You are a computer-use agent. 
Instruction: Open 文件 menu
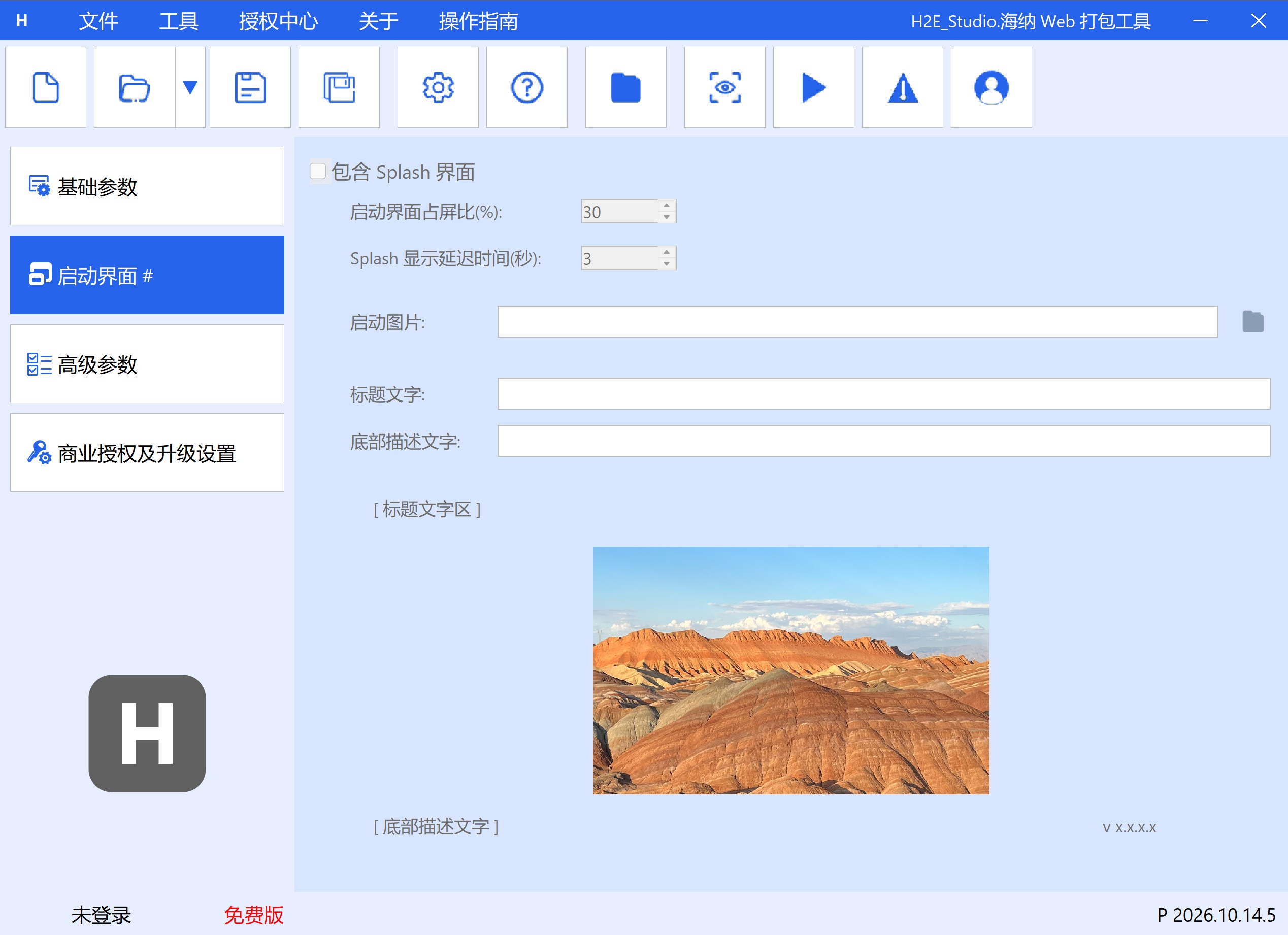98,21
